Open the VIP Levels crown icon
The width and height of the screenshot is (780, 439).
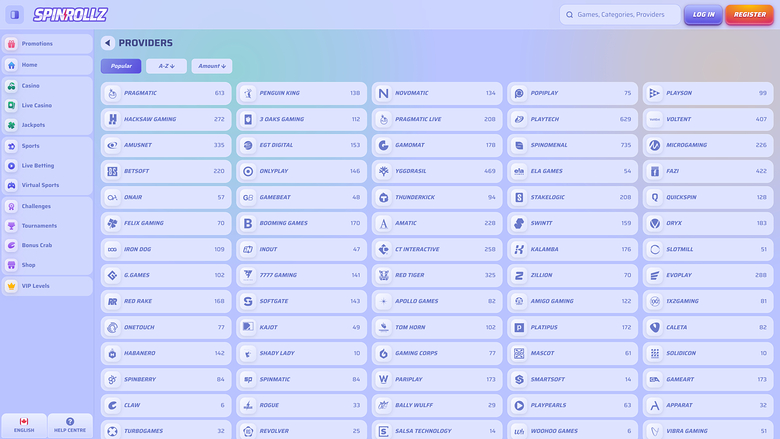[x=12, y=286]
